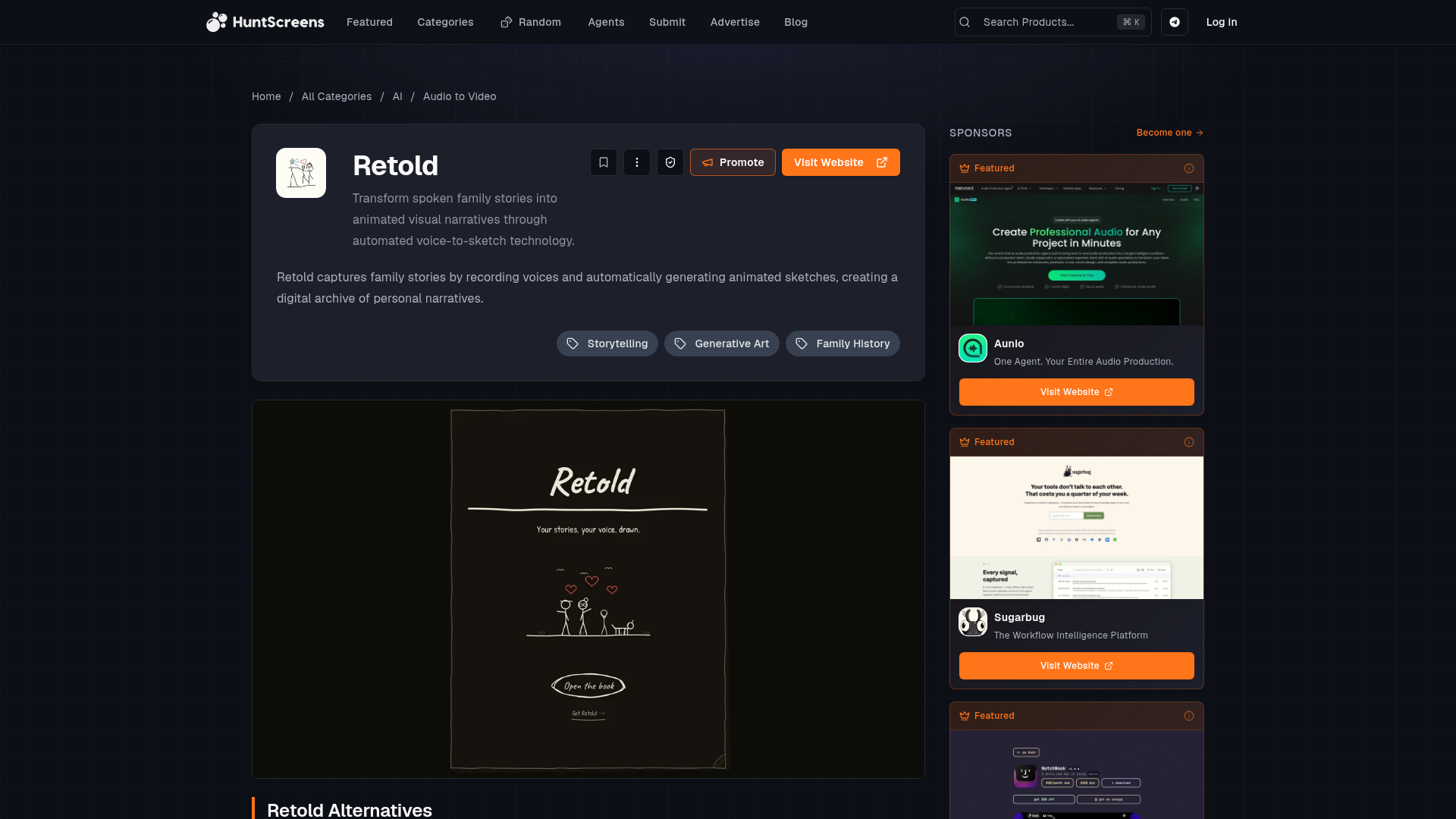Open the Sugarbug sponsor title
Screen dimensions: 1456x819
(x=1019, y=617)
